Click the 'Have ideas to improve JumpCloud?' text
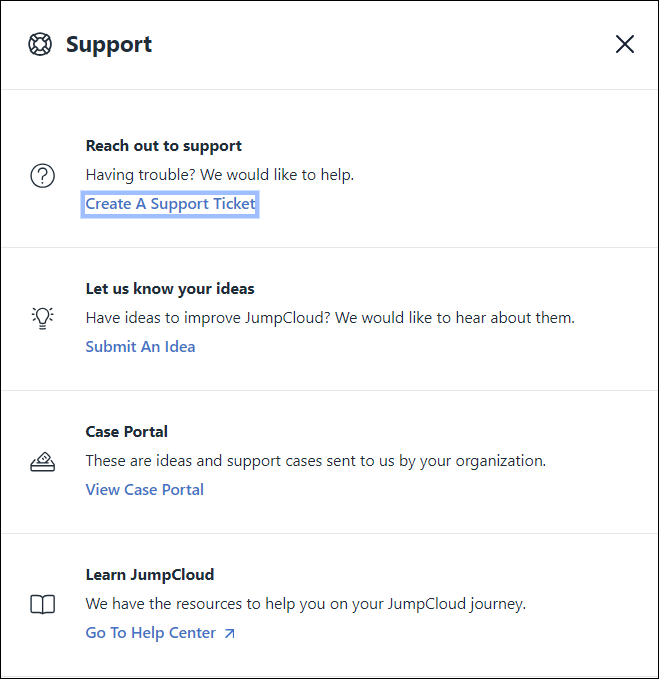Screen dimensions: 659x679 point(330,318)
